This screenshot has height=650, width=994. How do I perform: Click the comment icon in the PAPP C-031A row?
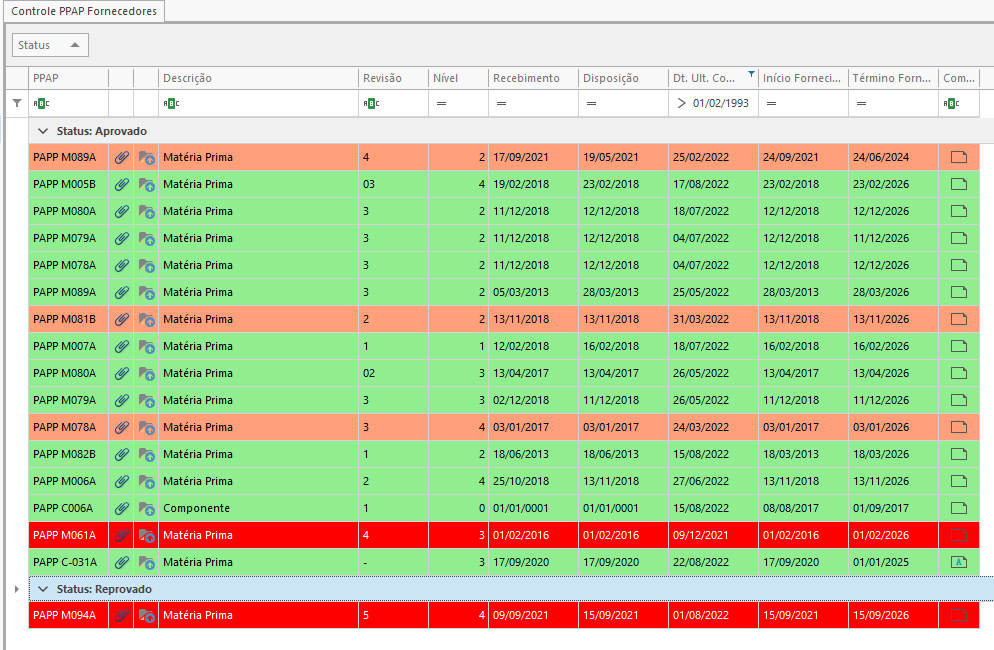pos(958,562)
